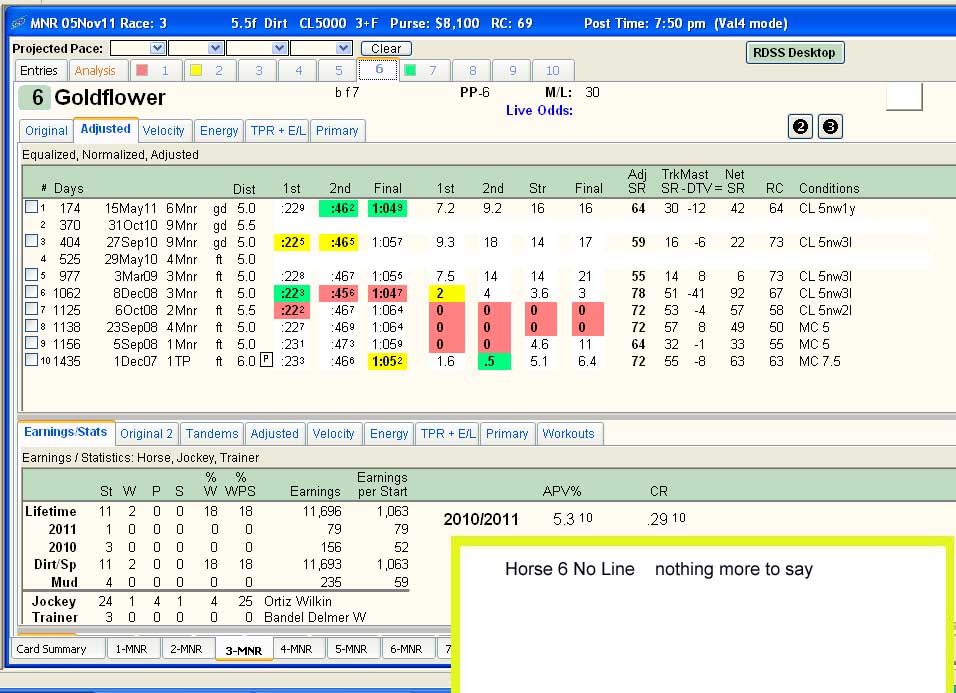Click the yellow highlighted 1:052 final time
Viewport: 956px width, 693px height.
[387, 361]
